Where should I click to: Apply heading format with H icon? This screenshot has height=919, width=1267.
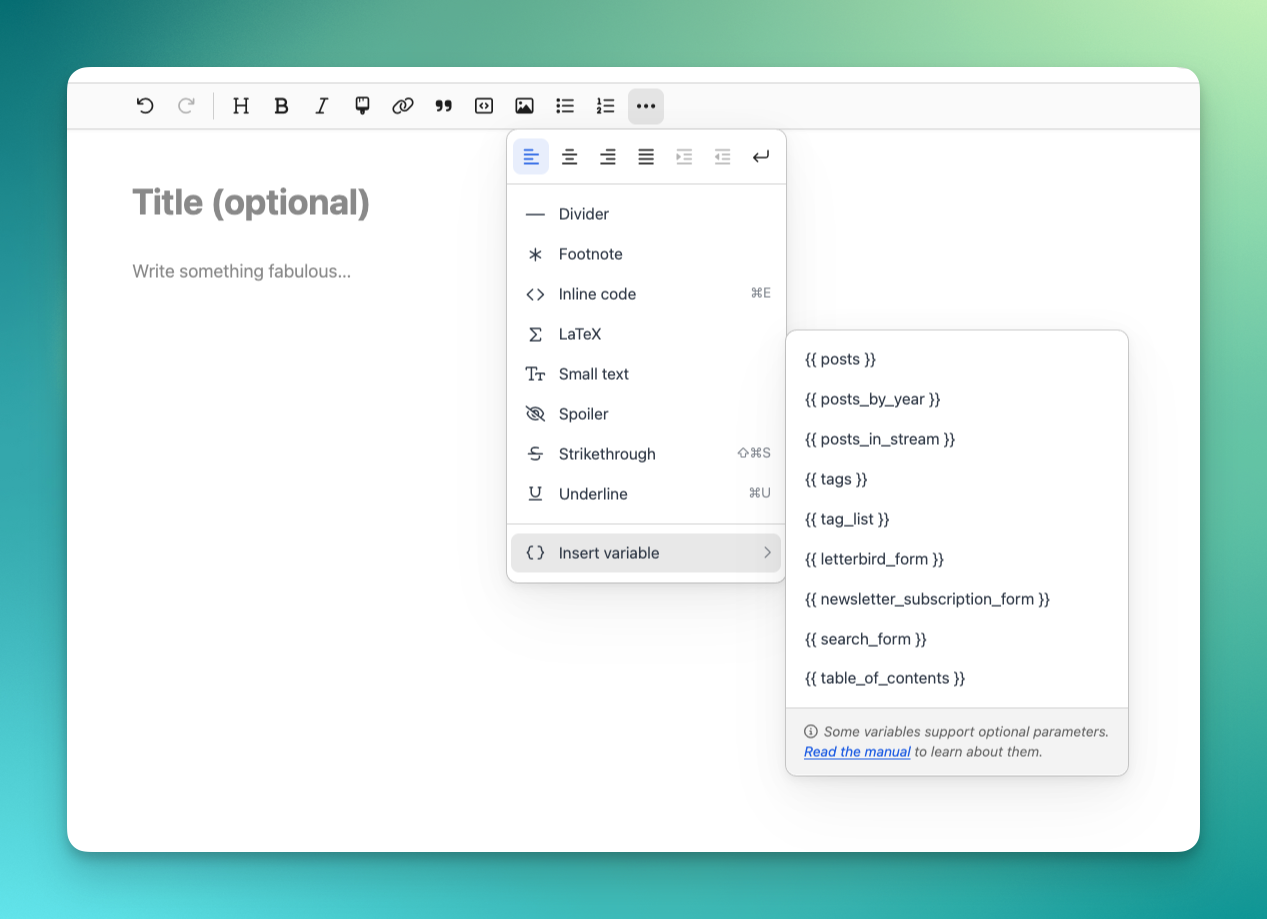tap(241, 106)
